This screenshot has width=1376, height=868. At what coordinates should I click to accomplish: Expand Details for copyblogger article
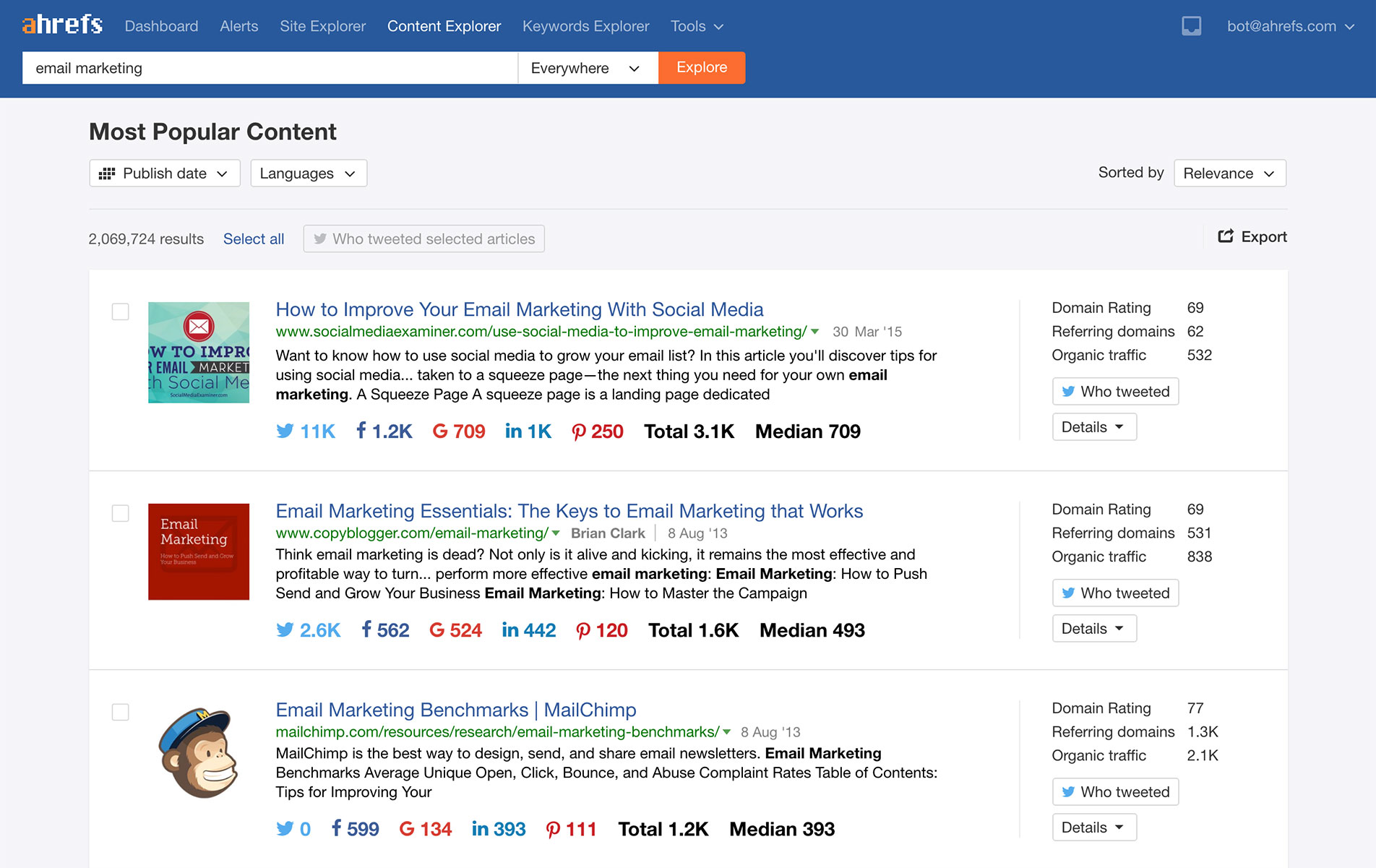pos(1094,629)
